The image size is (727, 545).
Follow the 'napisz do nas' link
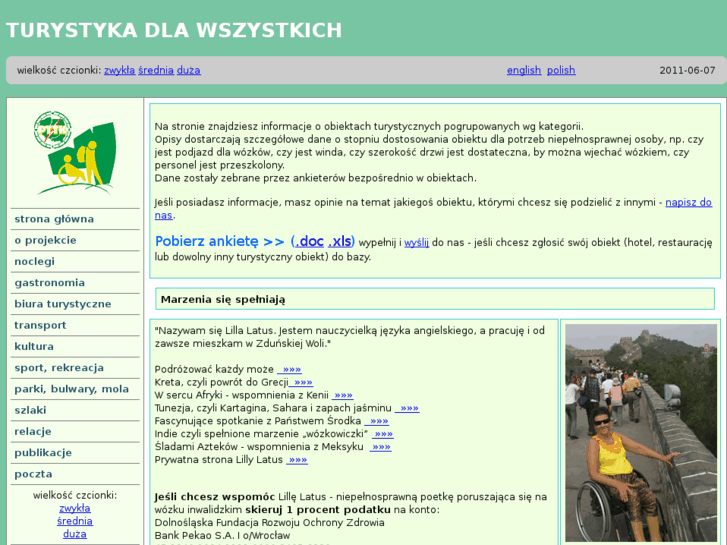689,203
